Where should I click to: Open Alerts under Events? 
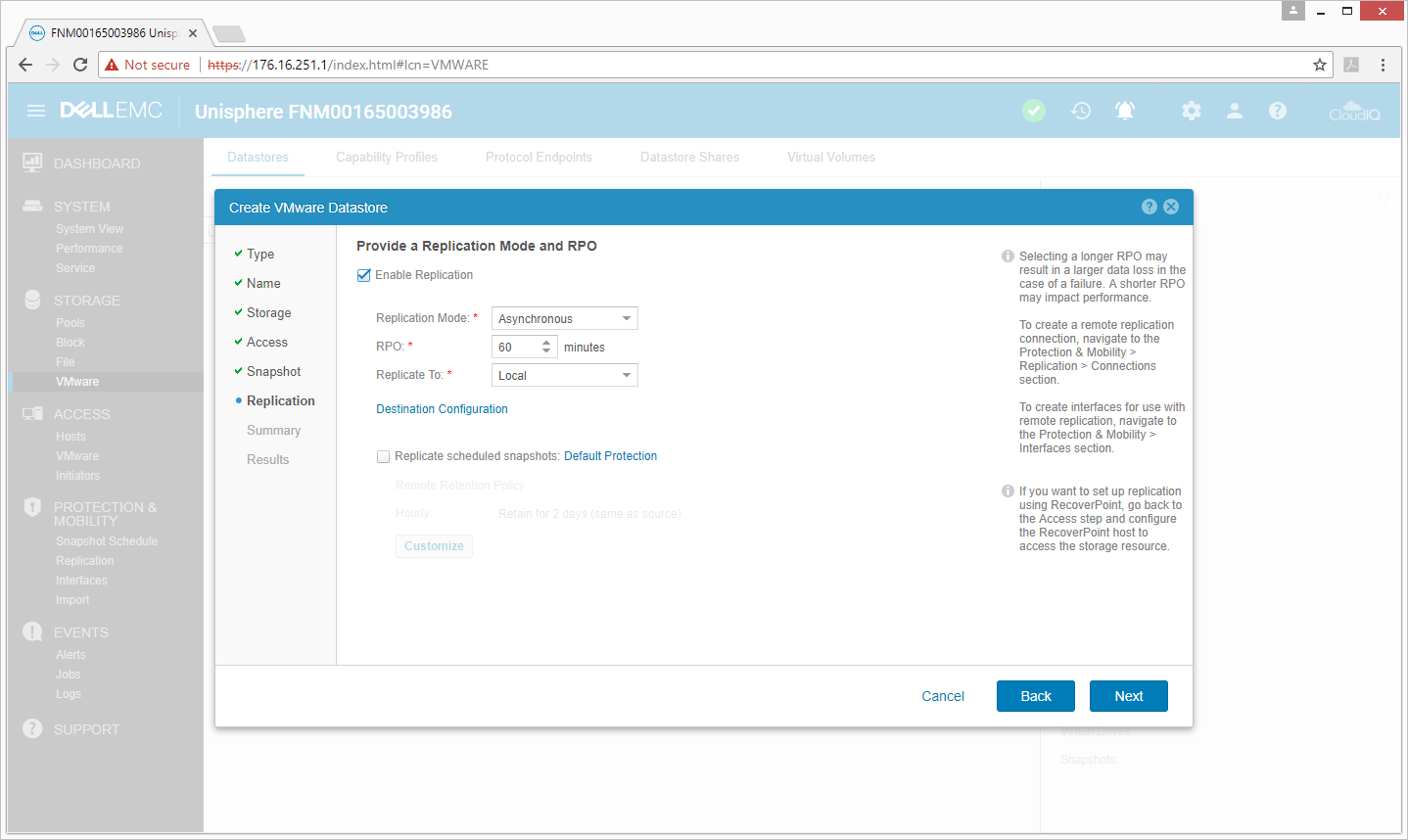(x=70, y=655)
